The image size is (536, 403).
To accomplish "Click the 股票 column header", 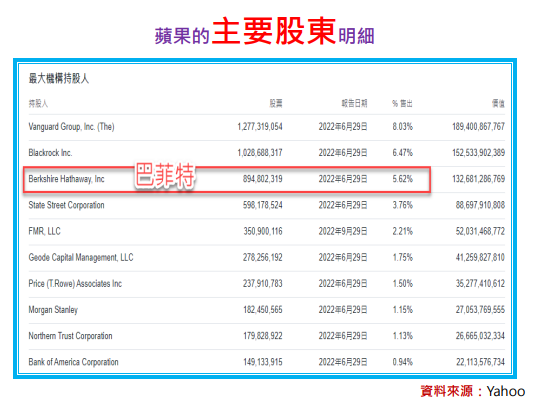I will pos(276,103).
